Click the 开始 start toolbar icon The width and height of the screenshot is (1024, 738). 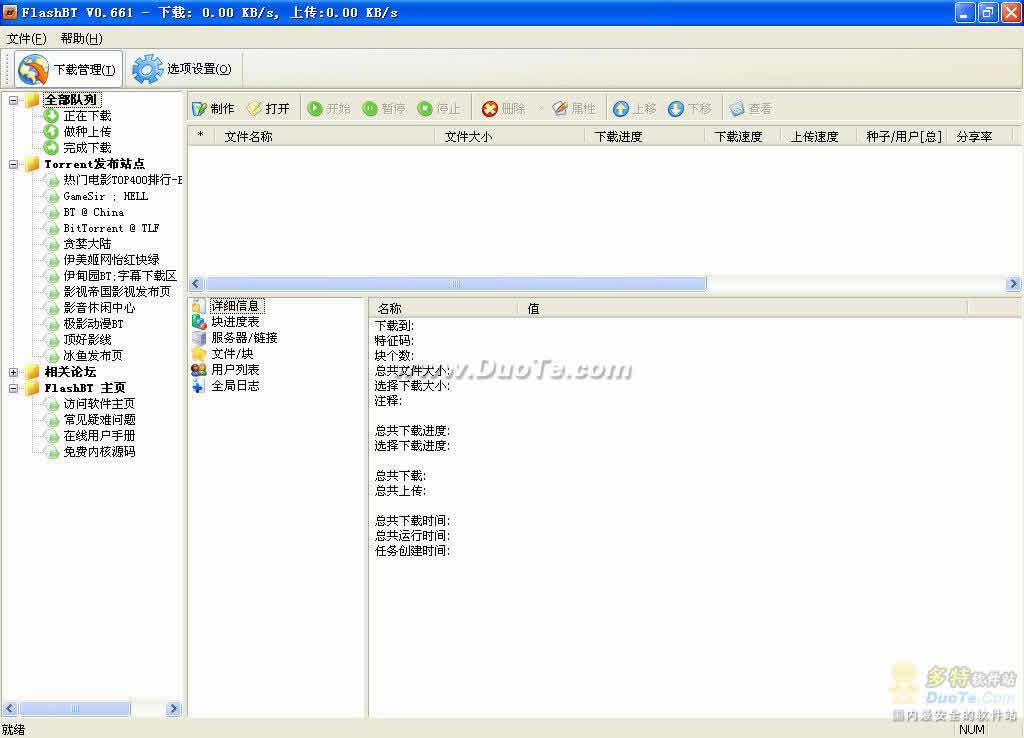tap(315, 108)
